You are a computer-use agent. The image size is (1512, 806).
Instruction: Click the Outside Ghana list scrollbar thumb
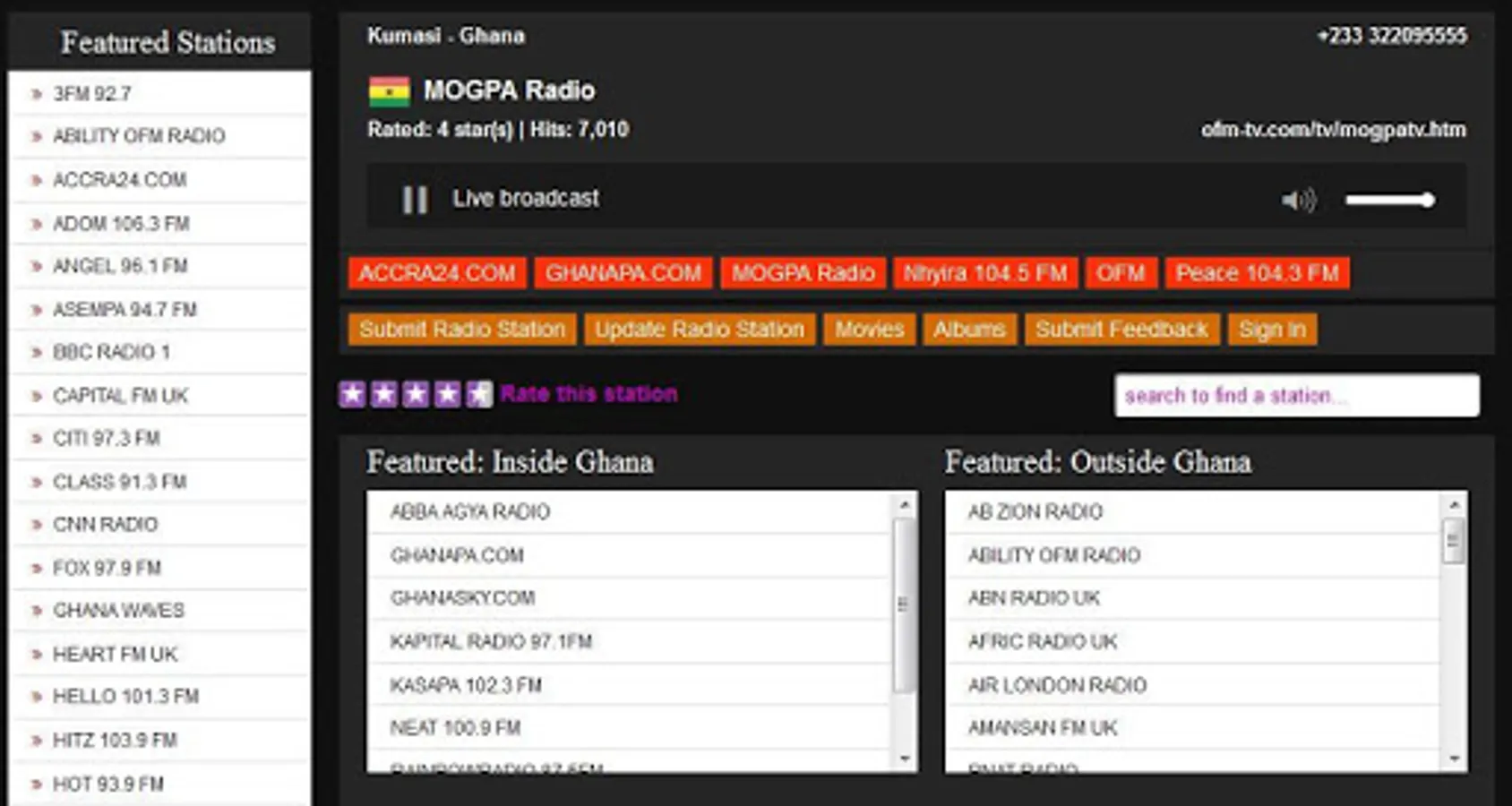(x=1454, y=541)
